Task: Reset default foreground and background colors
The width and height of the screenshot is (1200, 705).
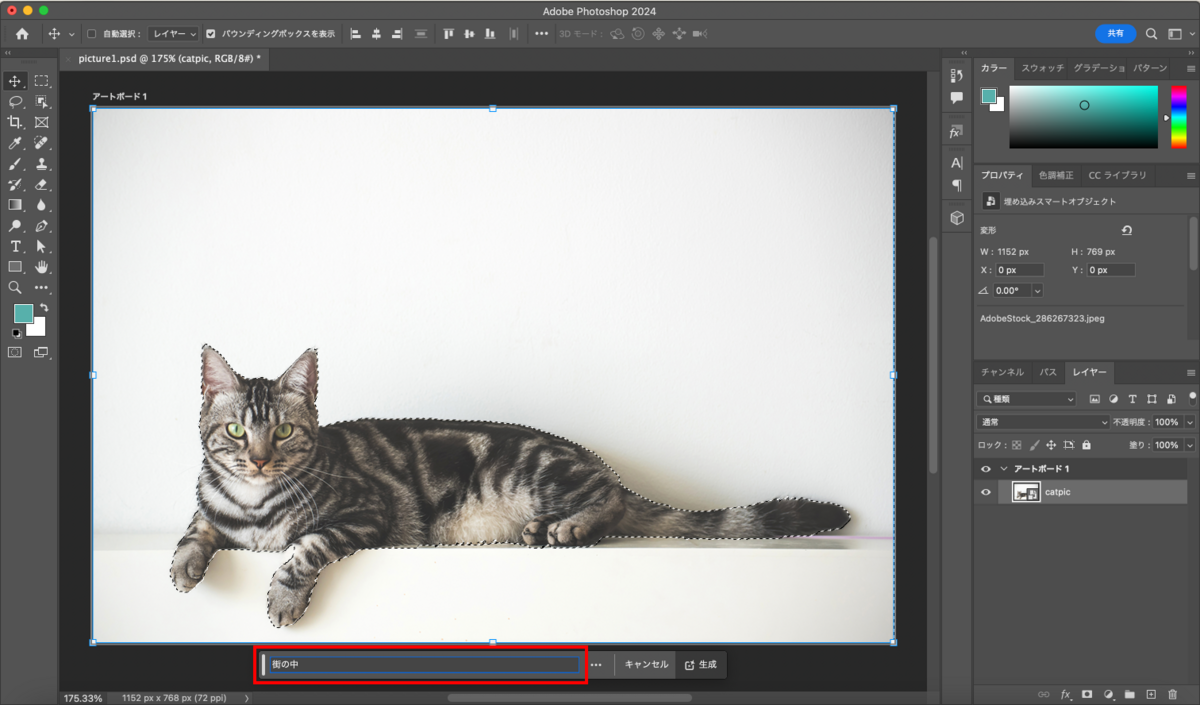Action: coord(16,333)
